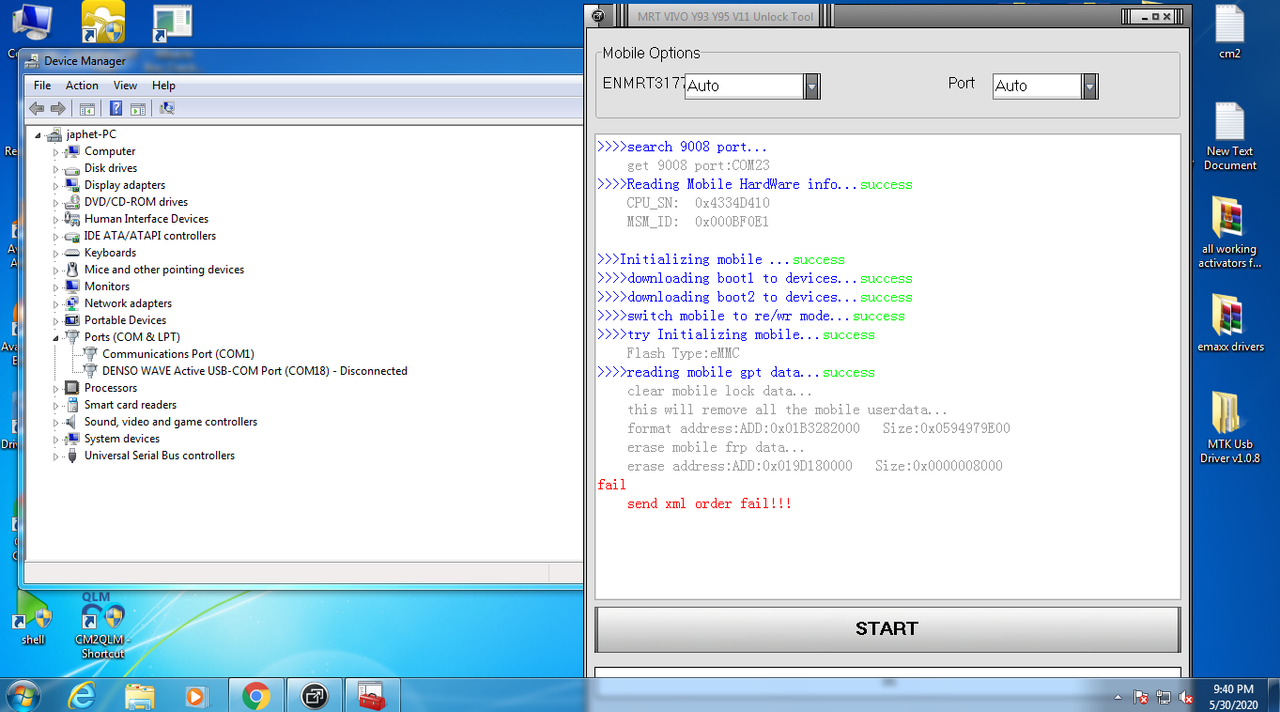Expand the Disk drives node
The width and height of the screenshot is (1280, 712).
pyautogui.click(x=56, y=169)
